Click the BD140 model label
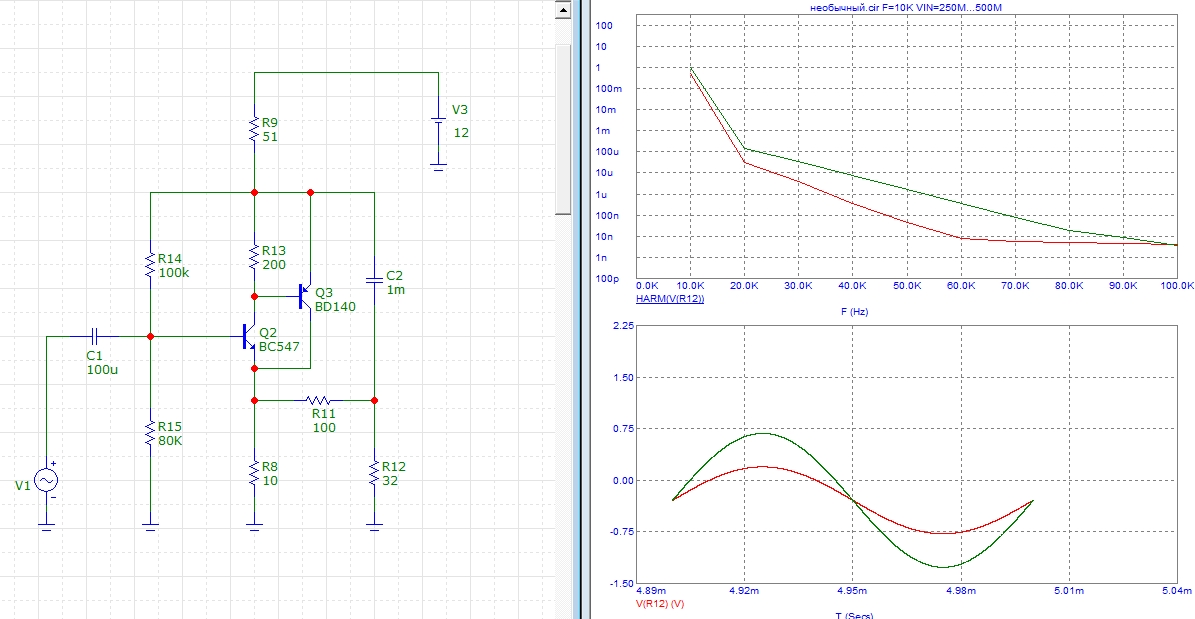The image size is (1195, 619). coord(335,307)
